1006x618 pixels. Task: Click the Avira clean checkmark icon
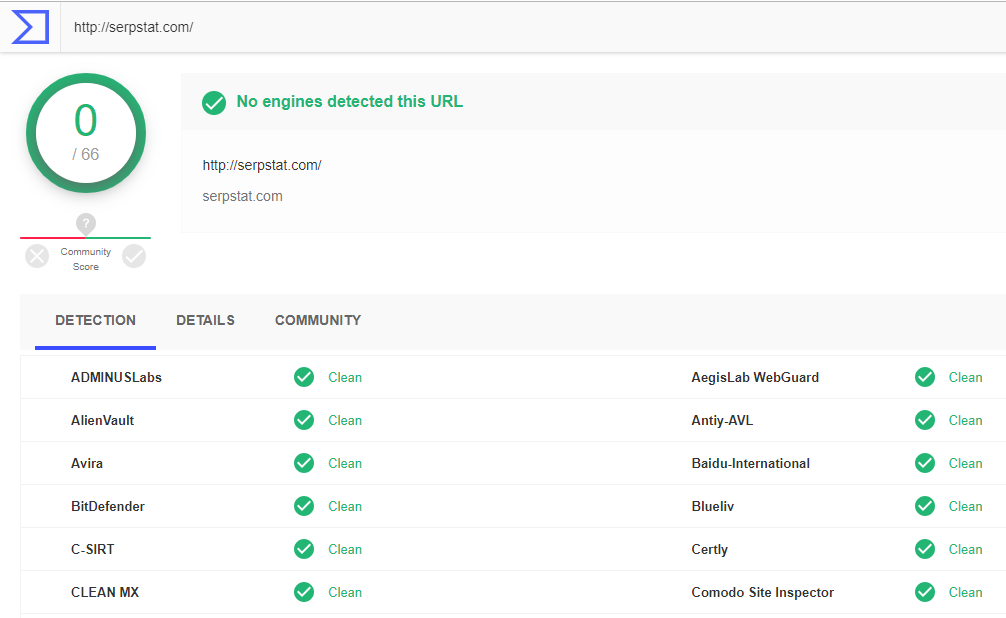pos(304,463)
